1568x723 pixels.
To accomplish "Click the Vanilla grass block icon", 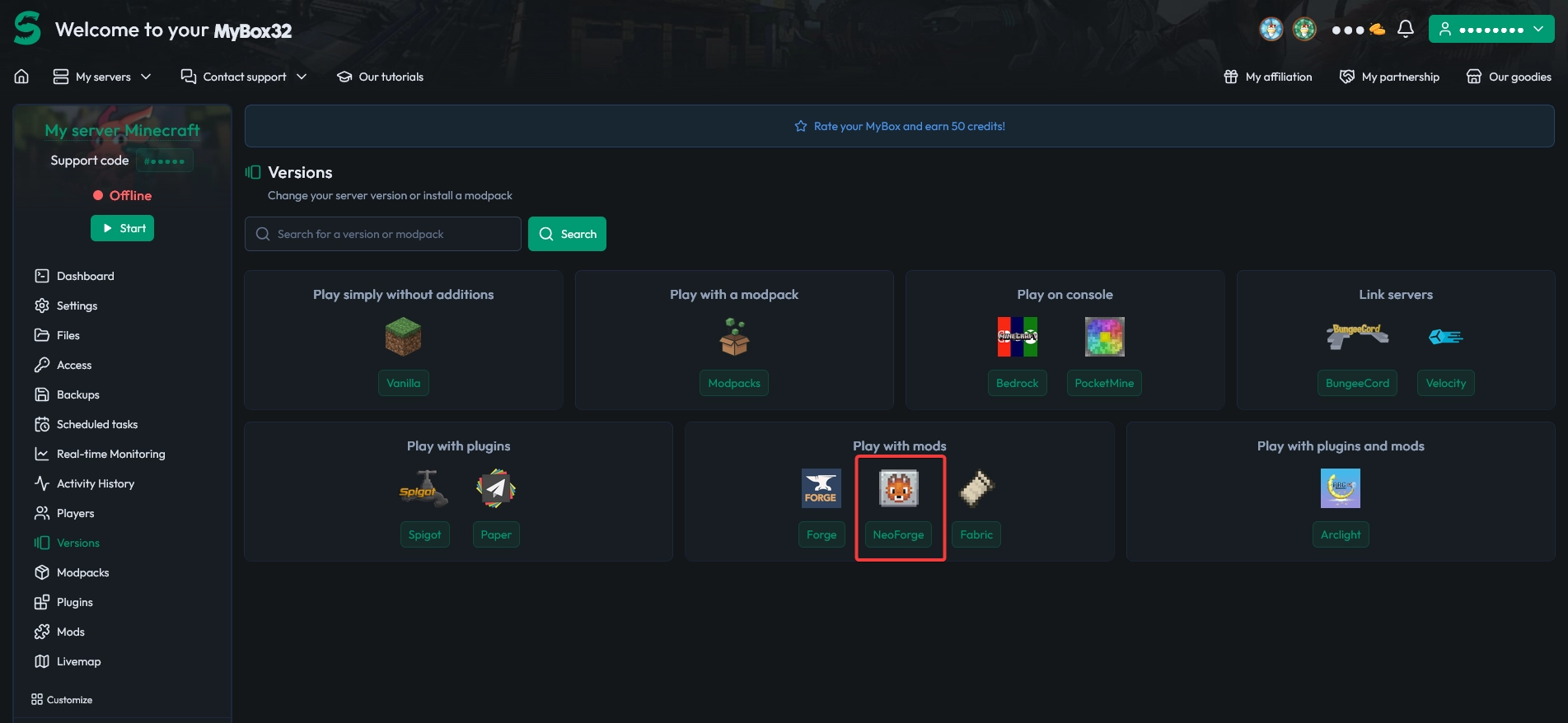I will 403,337.
